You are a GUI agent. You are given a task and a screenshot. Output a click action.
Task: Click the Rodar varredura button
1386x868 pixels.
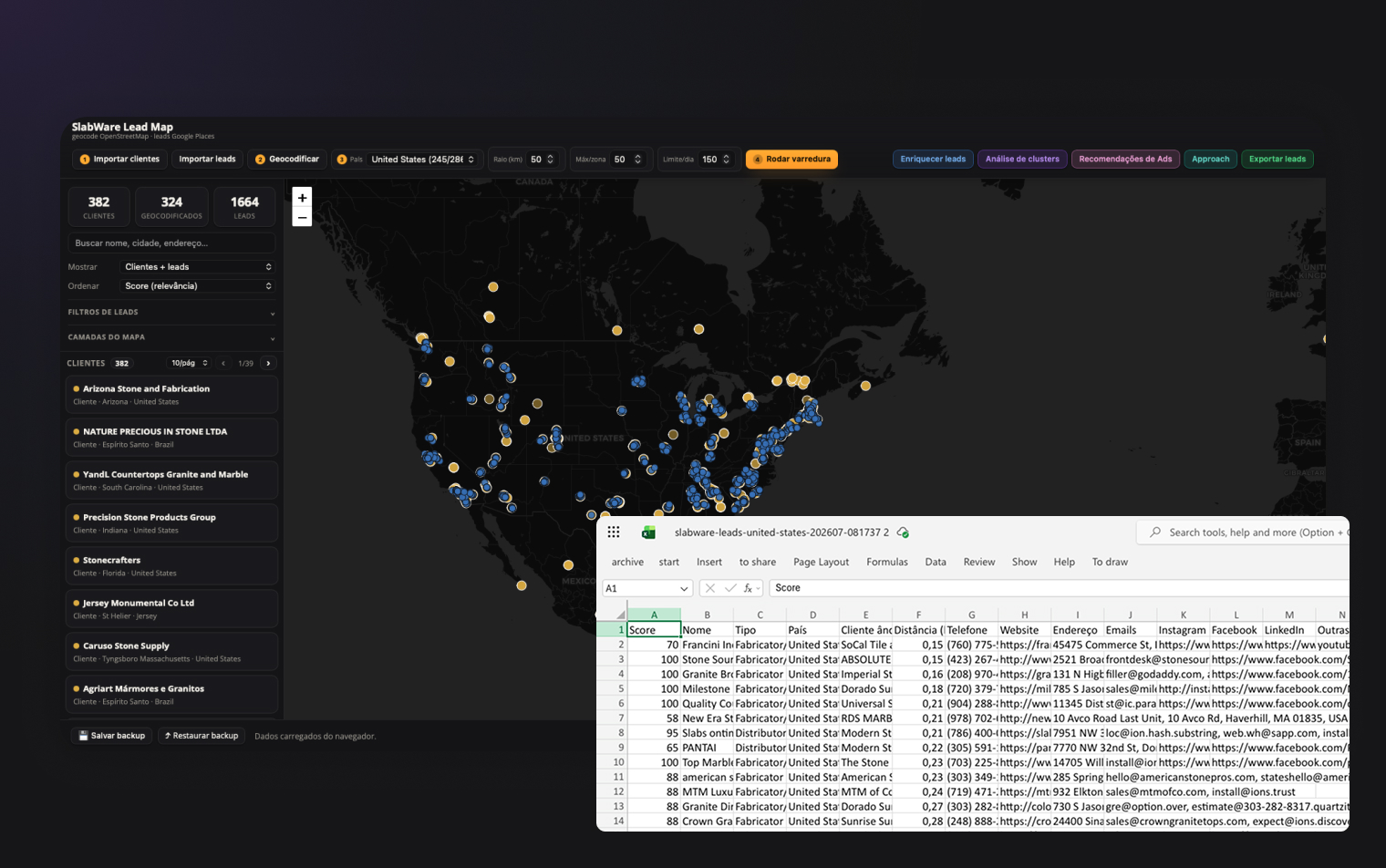[791, 160]
